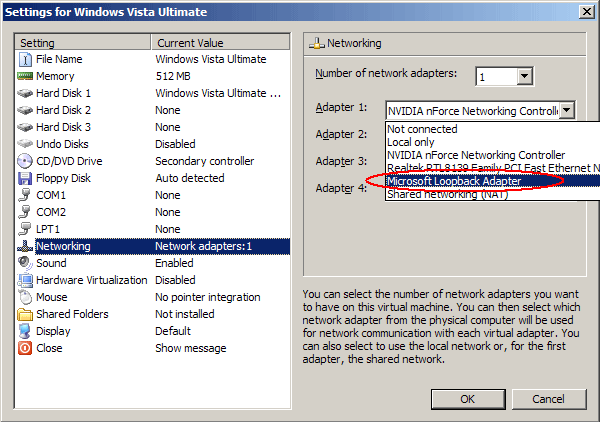Click 'Network adapters:1' value
Image resolution: width=600 pixels, height=422 pixels.
click(204, 246)
